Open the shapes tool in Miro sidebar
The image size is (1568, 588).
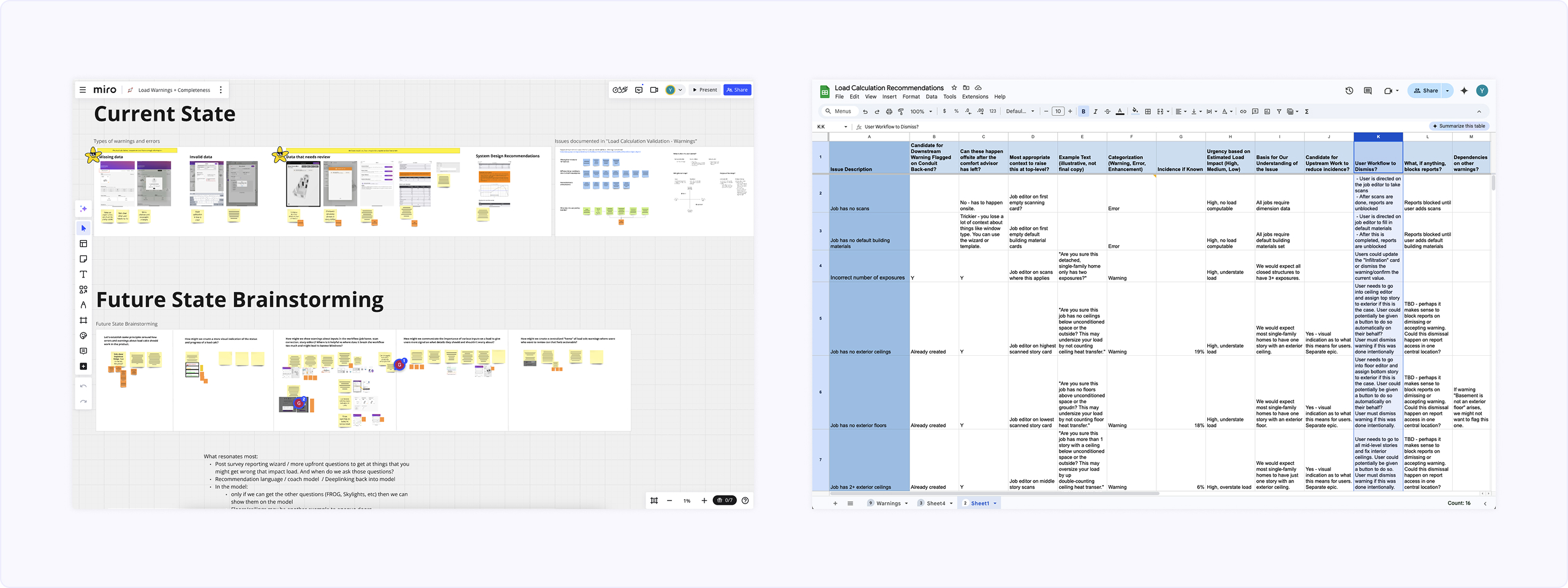click(83, 290)
